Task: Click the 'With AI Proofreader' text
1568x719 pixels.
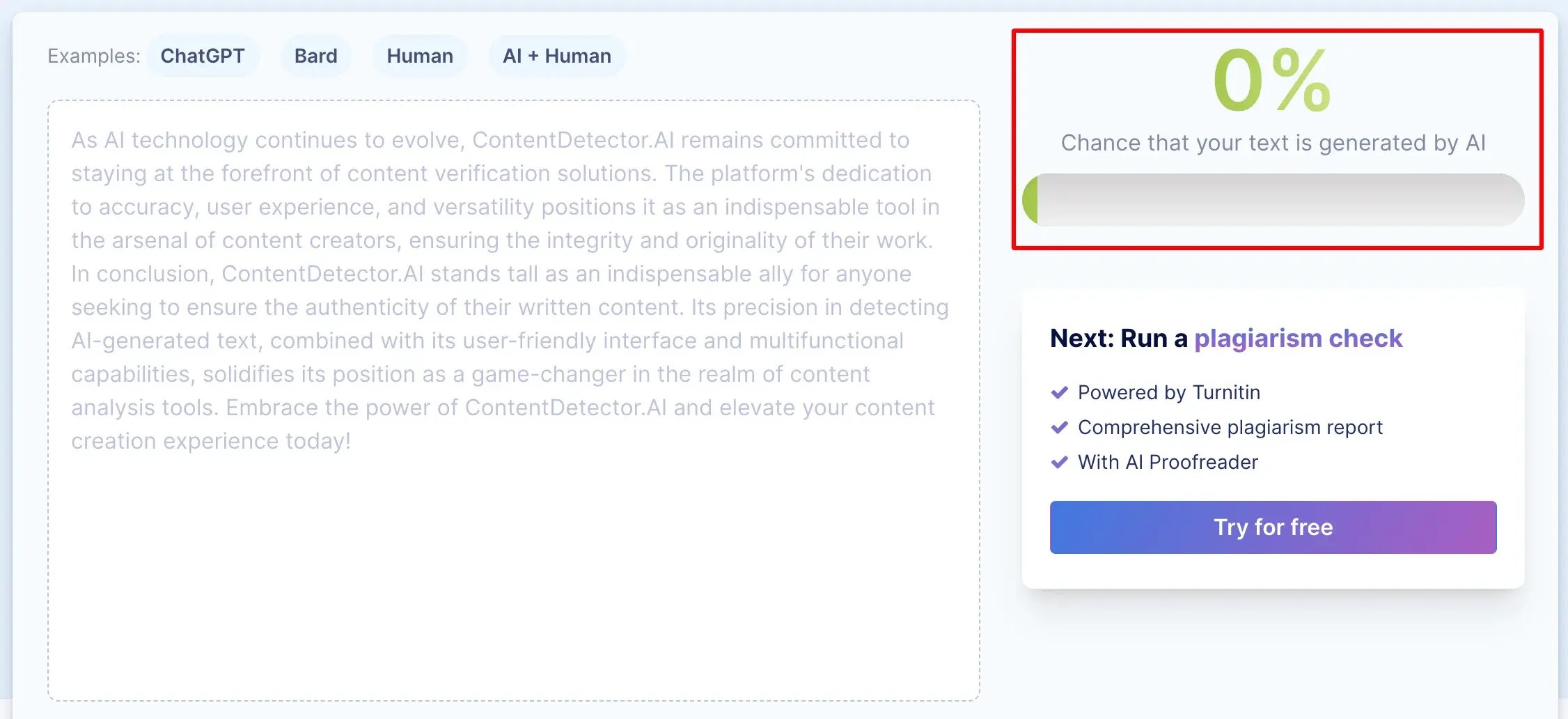Action: (x=1168, y=463)
